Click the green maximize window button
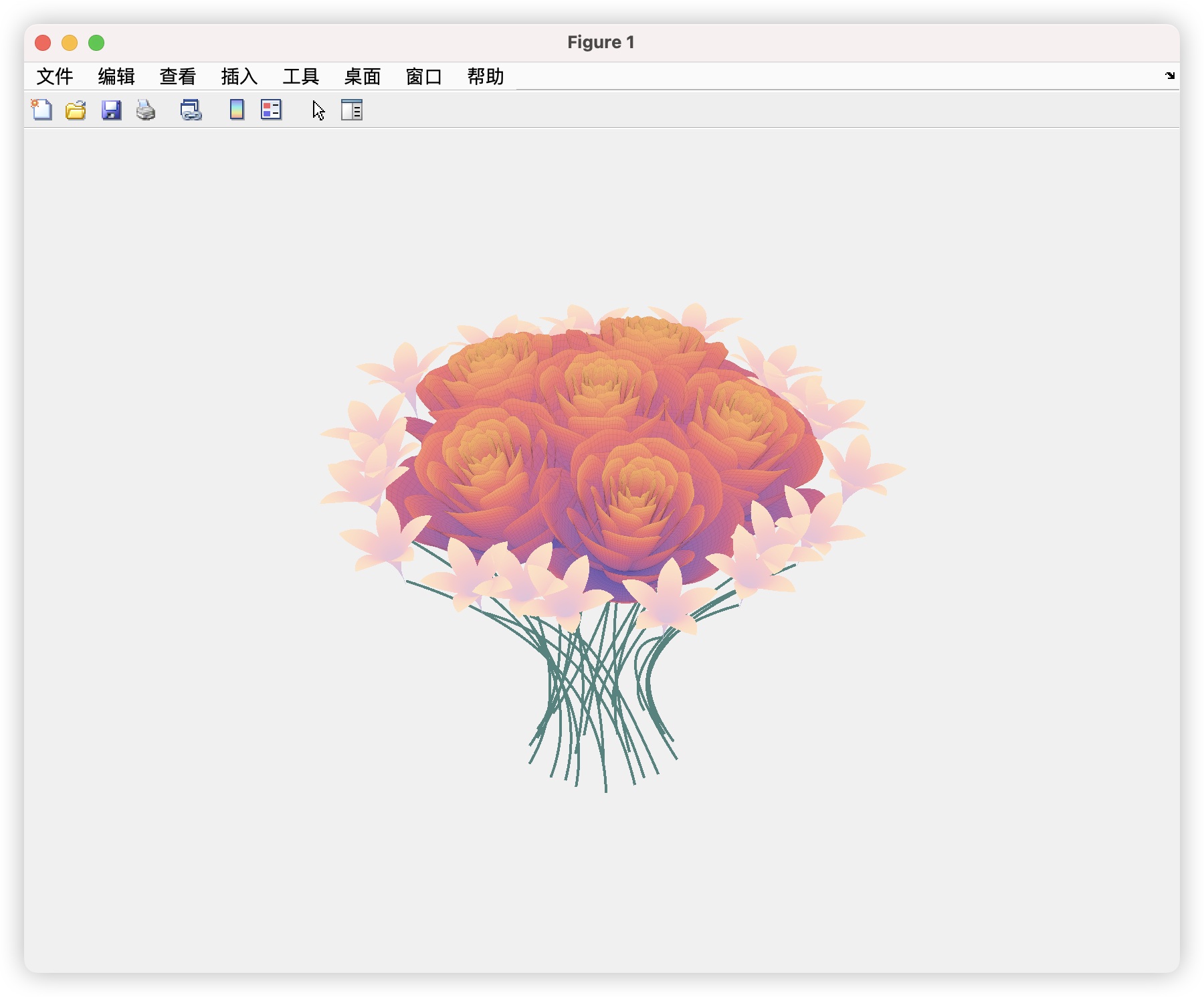 pos(96,43)
